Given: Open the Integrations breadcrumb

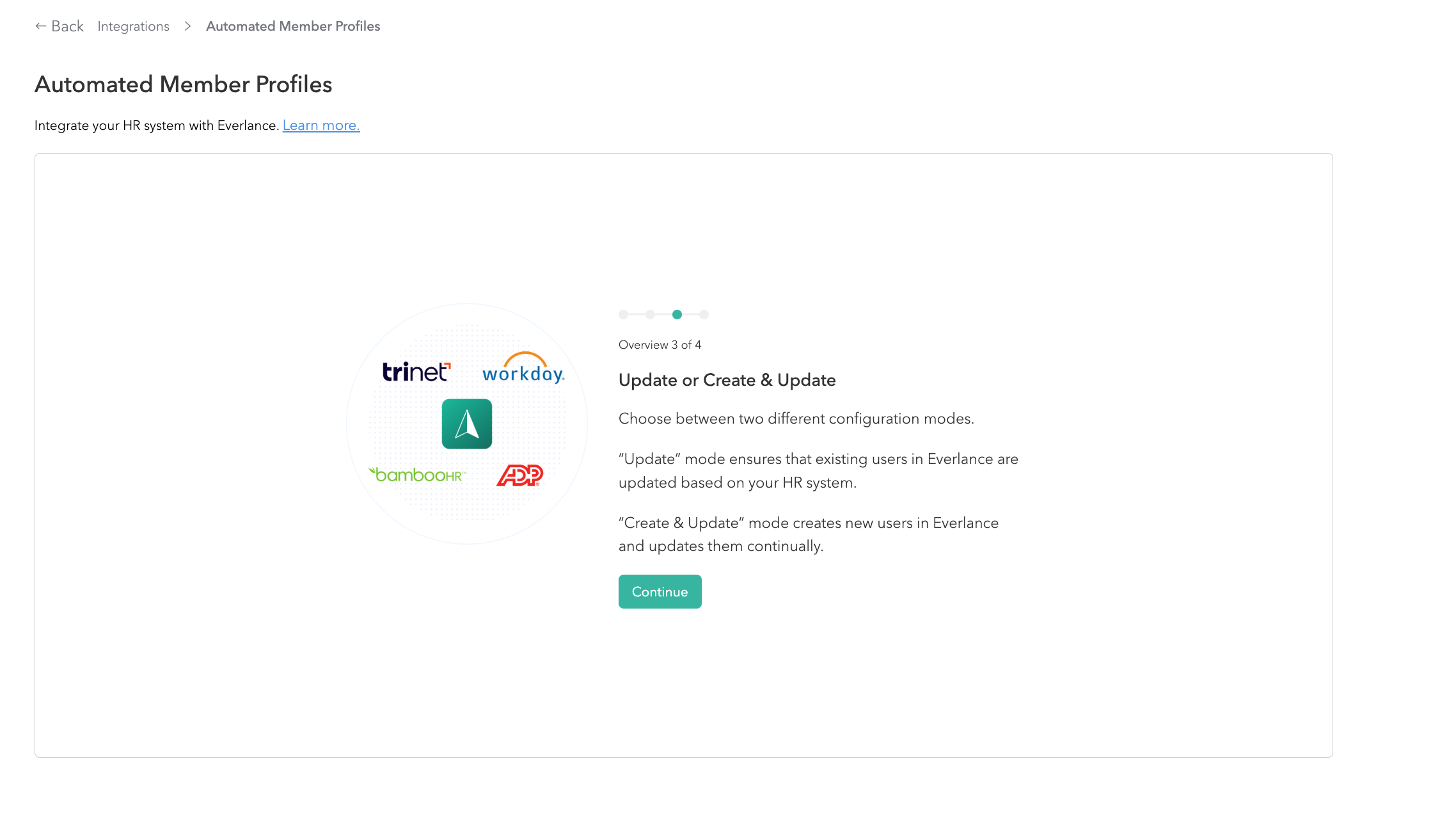Looking at the screenshot, I should 133,26.
